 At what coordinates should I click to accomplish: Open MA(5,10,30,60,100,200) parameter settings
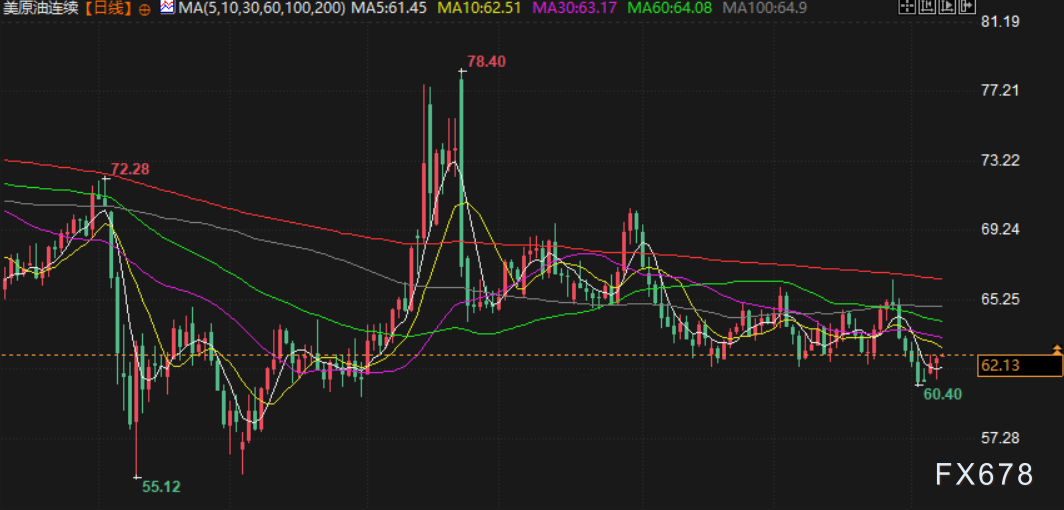click(261, 9)
